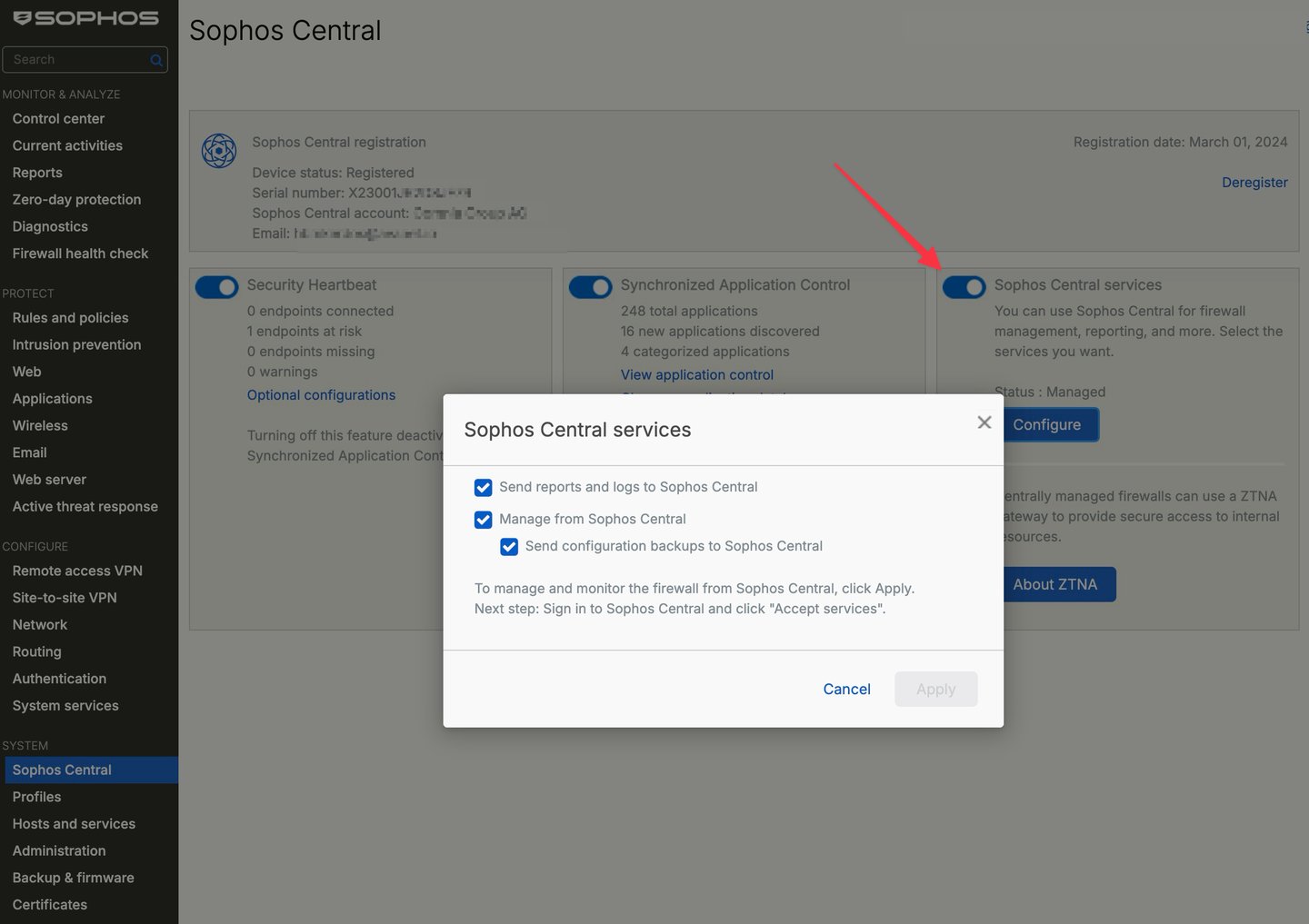
Task: Open System services
Action: [x=65, y=706]
